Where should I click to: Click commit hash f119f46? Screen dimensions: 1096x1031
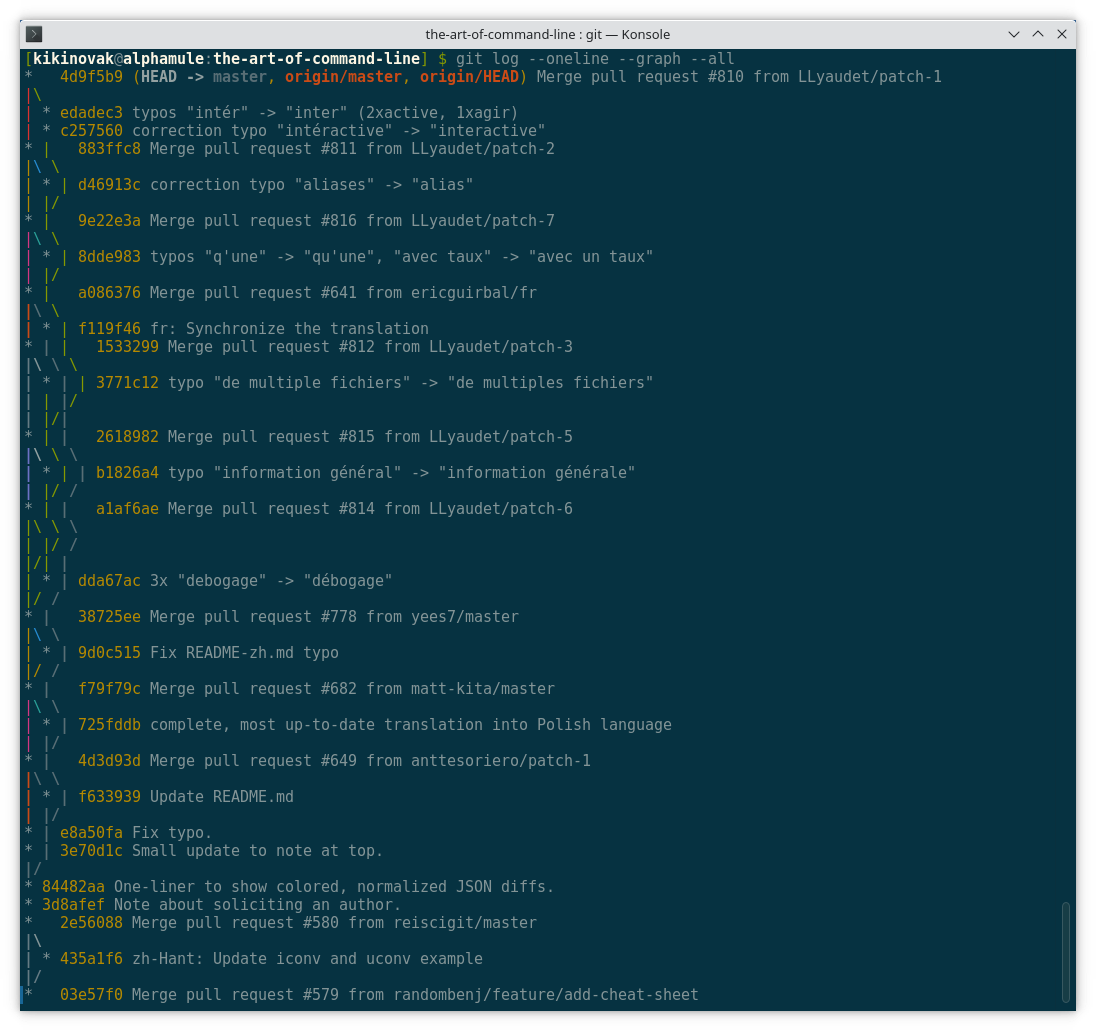click(109, 329)
